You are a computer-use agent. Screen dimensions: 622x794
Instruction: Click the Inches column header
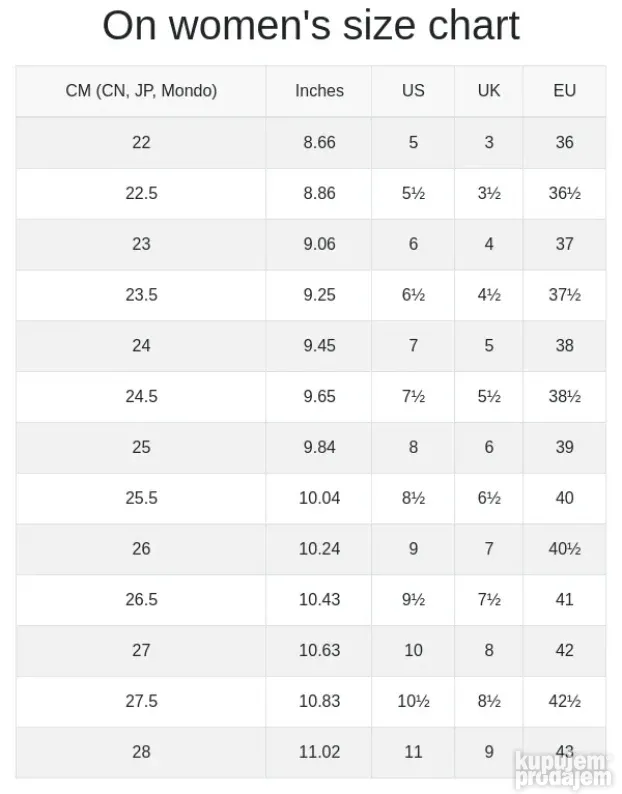pyautogui.click(x=319, y=91)
